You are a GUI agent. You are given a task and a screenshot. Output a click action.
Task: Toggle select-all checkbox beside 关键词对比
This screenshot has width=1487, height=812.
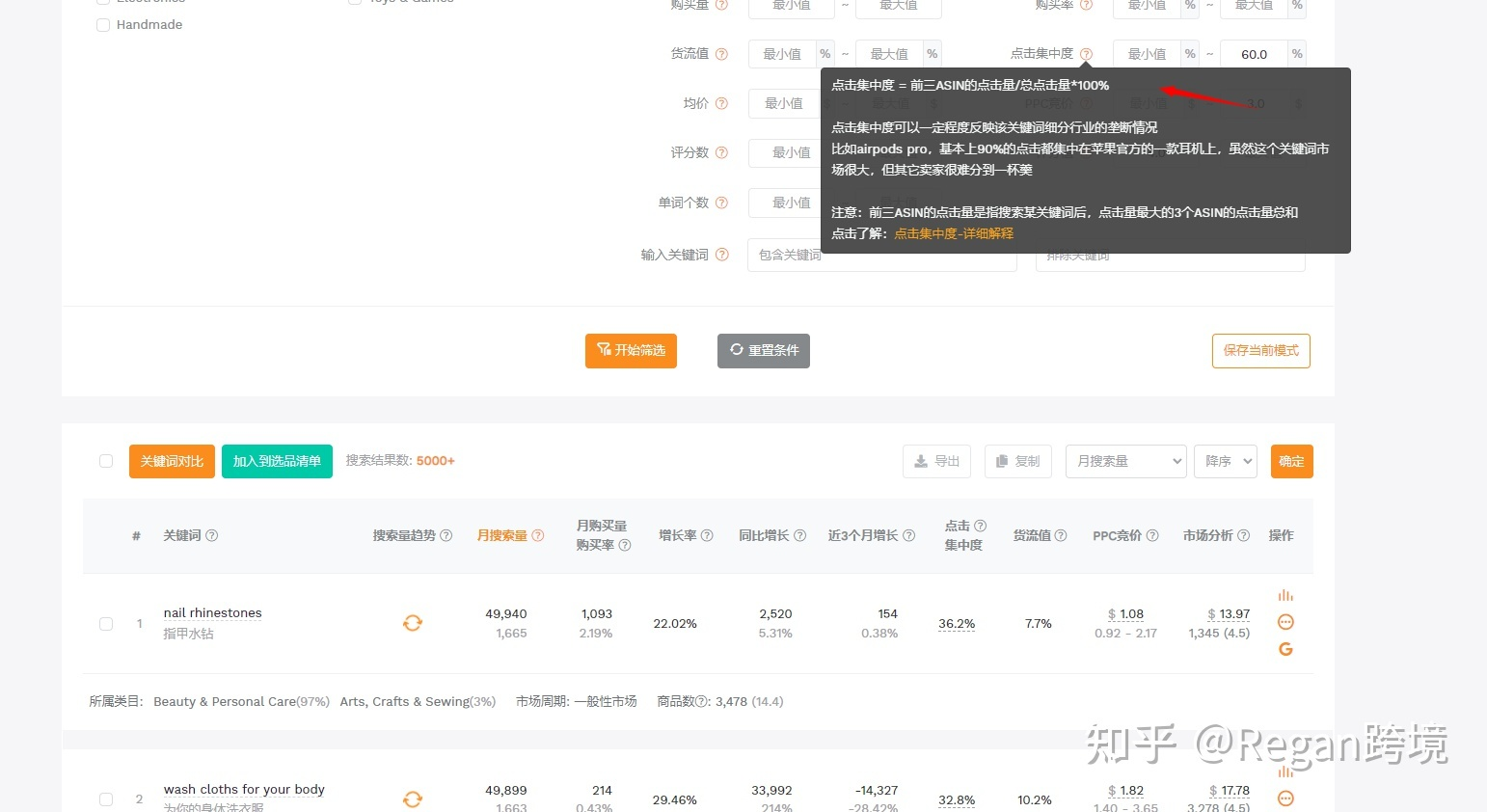click(106, 461)
